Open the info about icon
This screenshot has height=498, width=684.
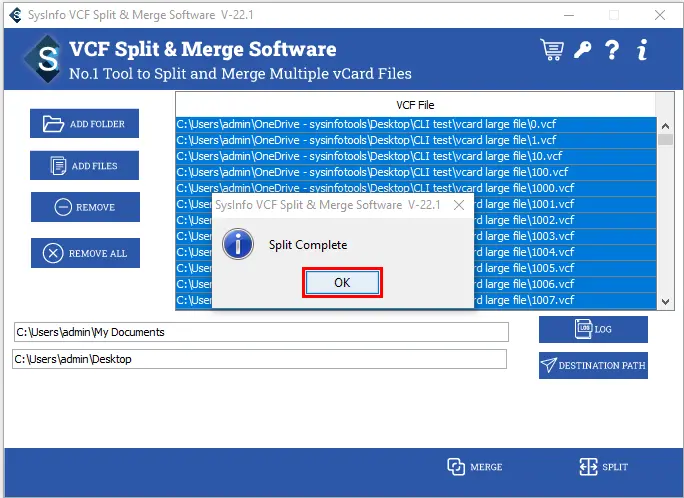click(642, 49)
